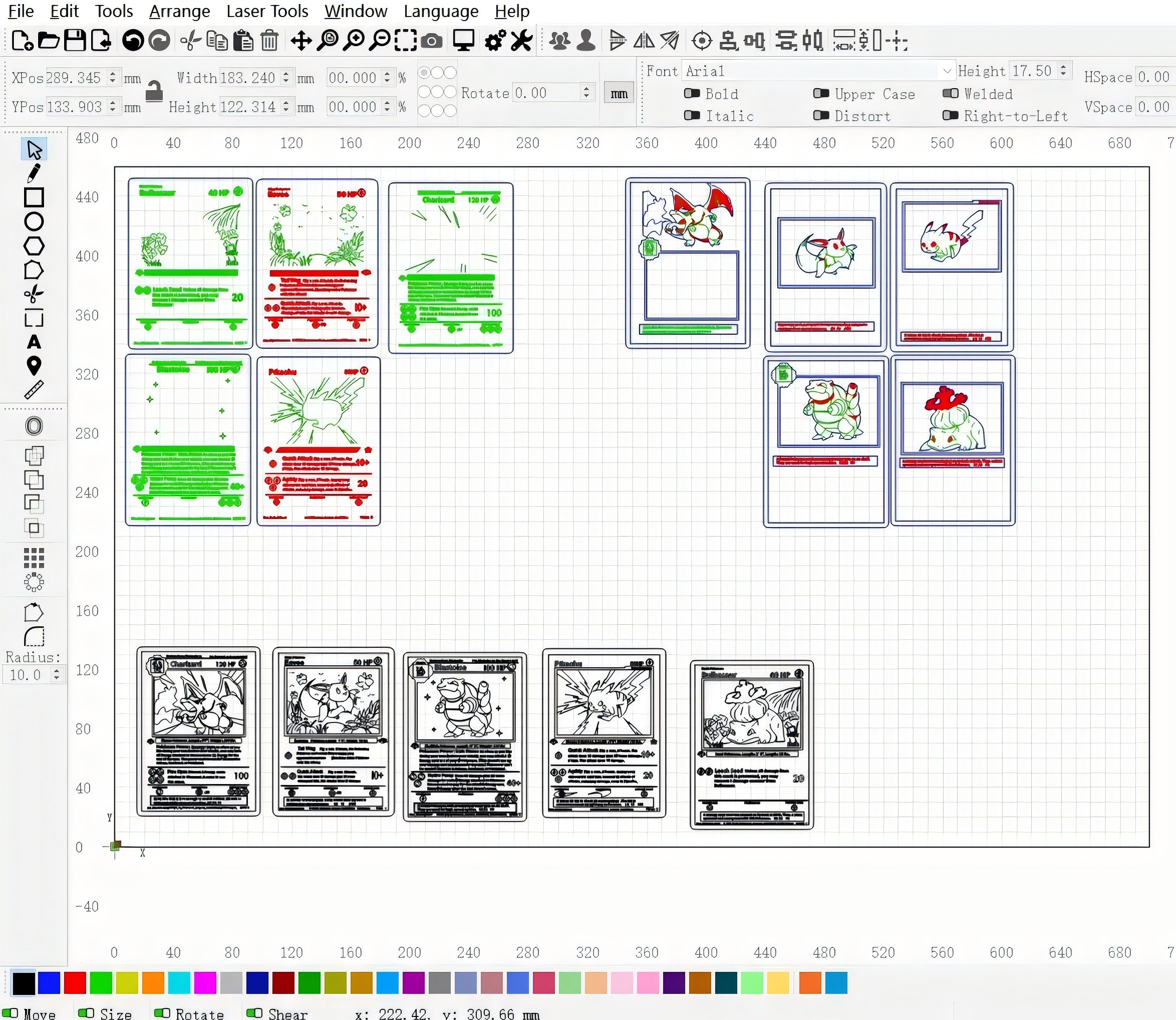Screen dimensions: 1176x1020
Task: Enable the Upper Case switch
Action: 821,93
